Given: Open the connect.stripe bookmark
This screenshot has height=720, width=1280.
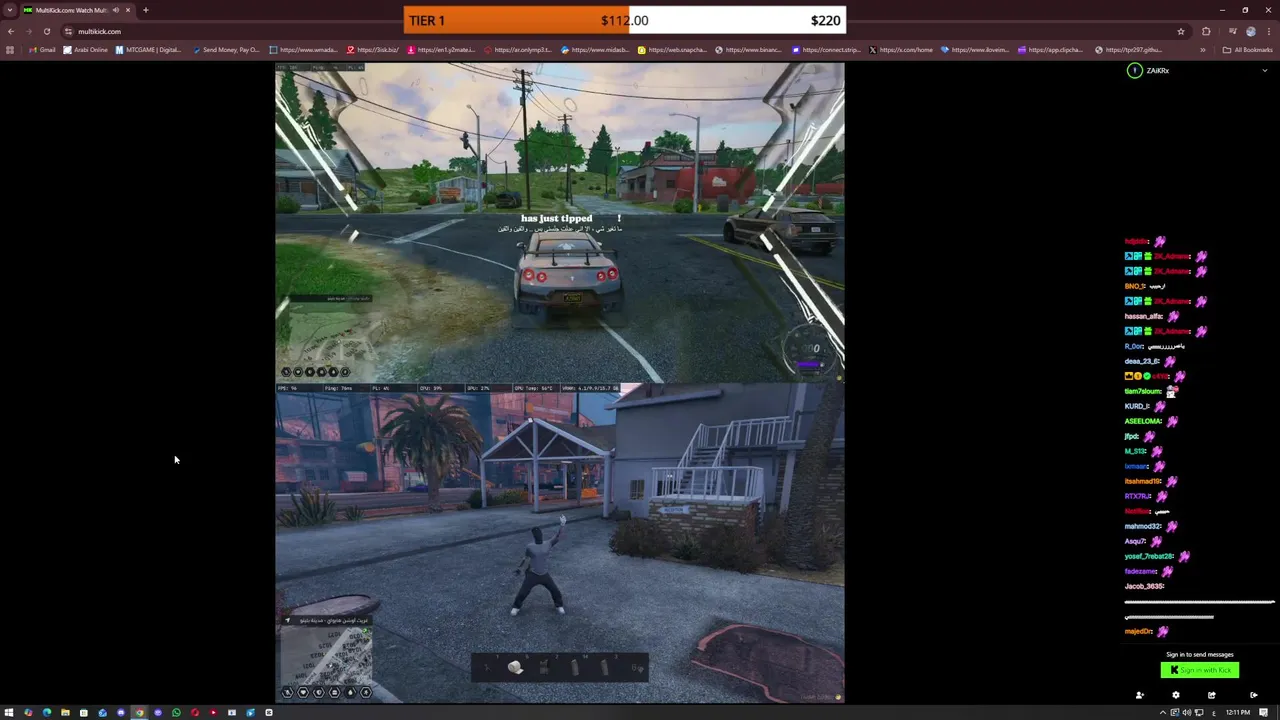Looking at the screenshot, I should (x=826, y=50).
